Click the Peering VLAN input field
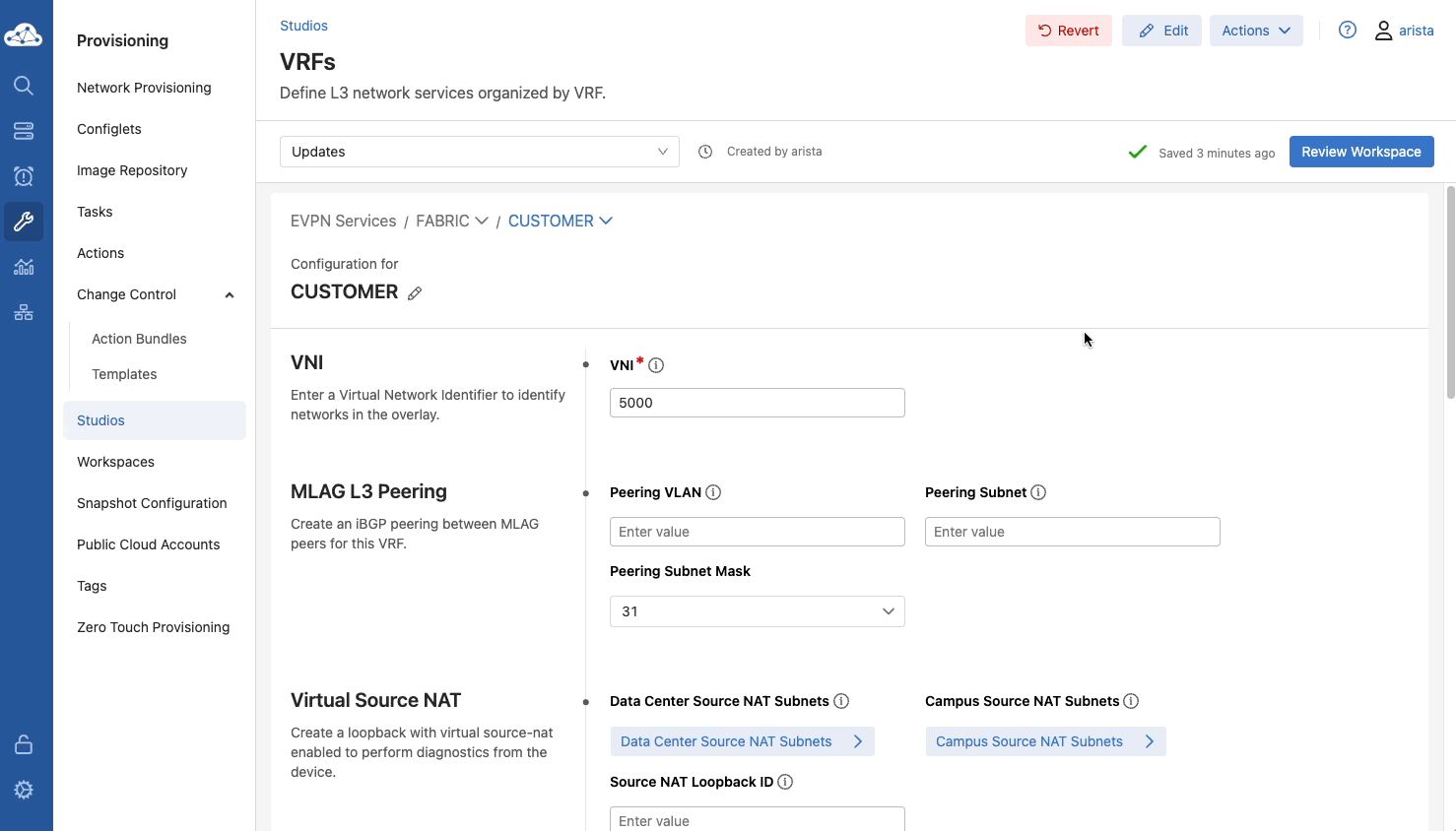This screenshot has height=831, width=1456. pyautogui.click(x=757, y=532)
